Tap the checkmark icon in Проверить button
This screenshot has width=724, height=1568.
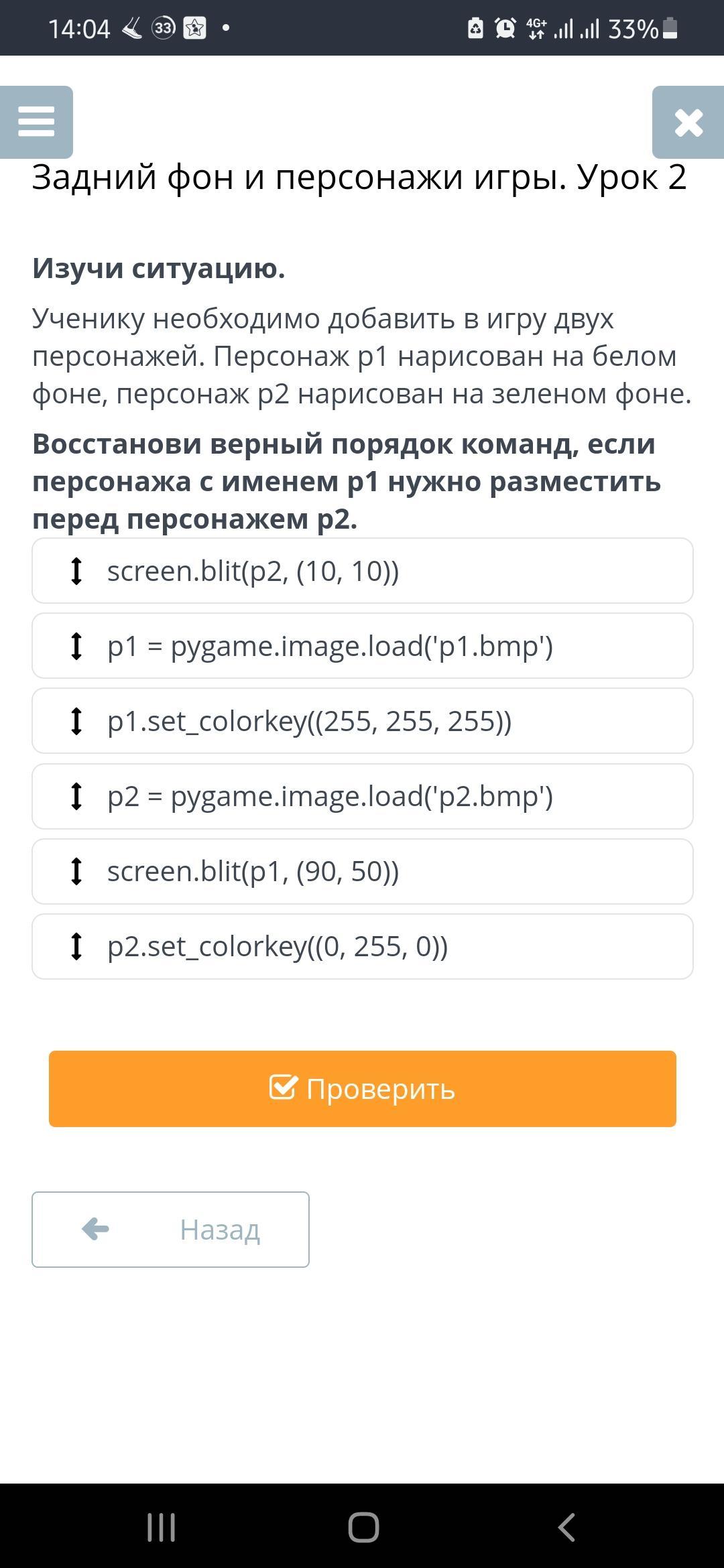[x=282, y=1088]
